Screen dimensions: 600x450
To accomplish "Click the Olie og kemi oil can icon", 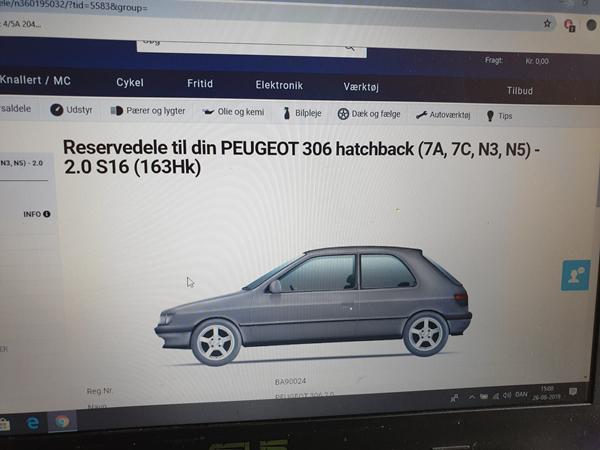I will (x=208, y=112).
